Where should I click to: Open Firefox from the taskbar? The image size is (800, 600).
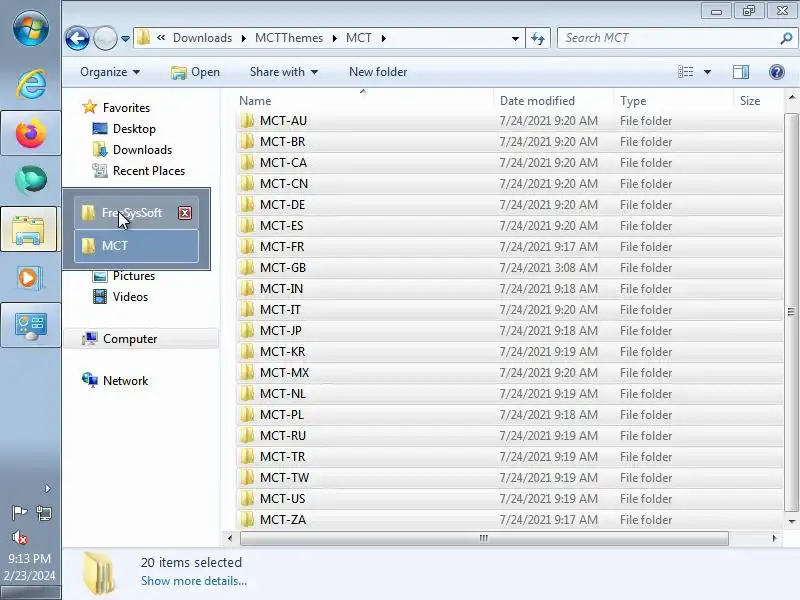coord(30,134)
